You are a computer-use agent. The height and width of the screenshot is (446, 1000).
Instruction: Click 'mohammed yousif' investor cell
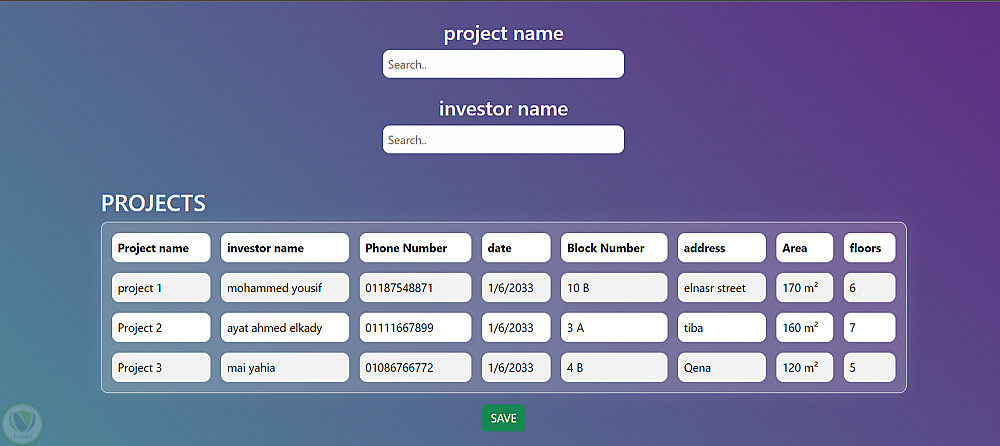[285, 288]
